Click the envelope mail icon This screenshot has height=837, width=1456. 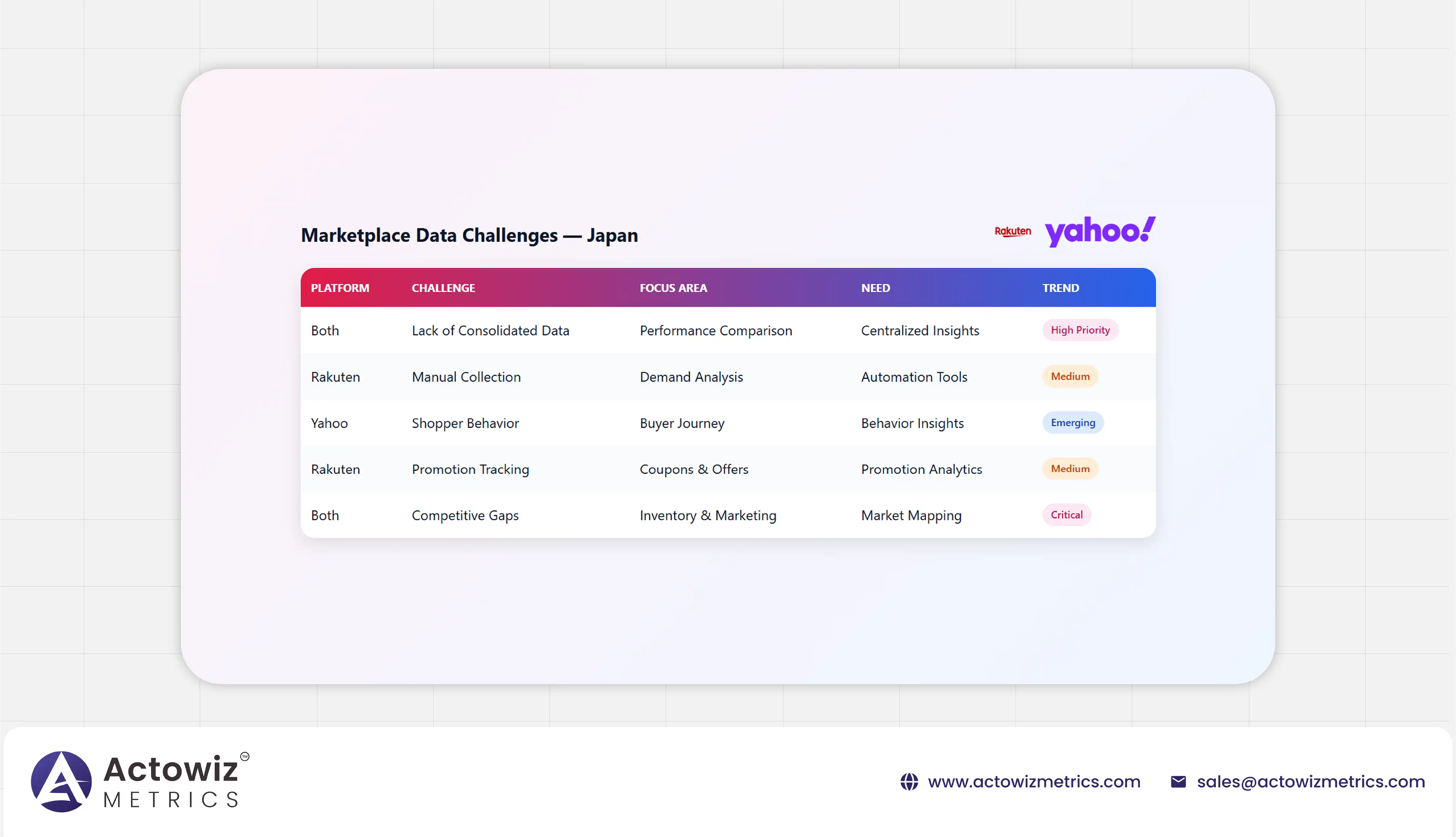click(x=1178, y=782)
